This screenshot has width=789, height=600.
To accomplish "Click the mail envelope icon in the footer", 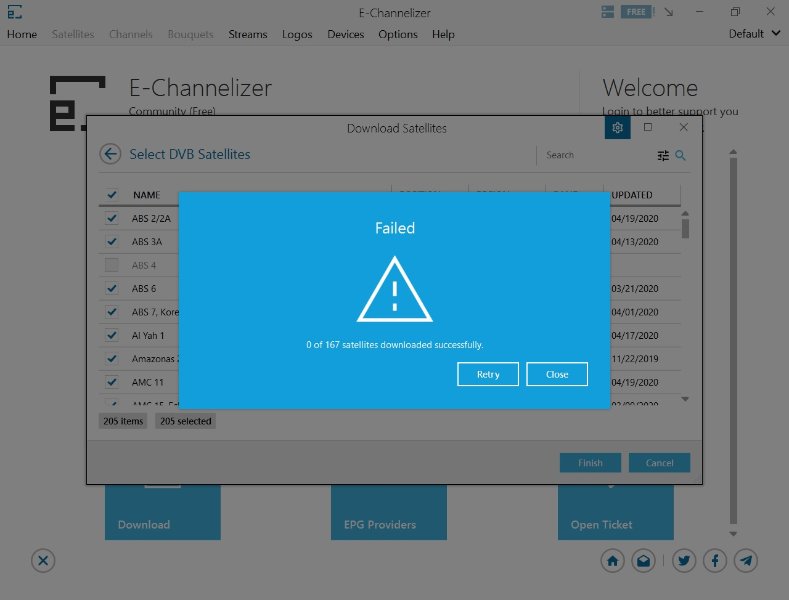I will click(643, 561).
